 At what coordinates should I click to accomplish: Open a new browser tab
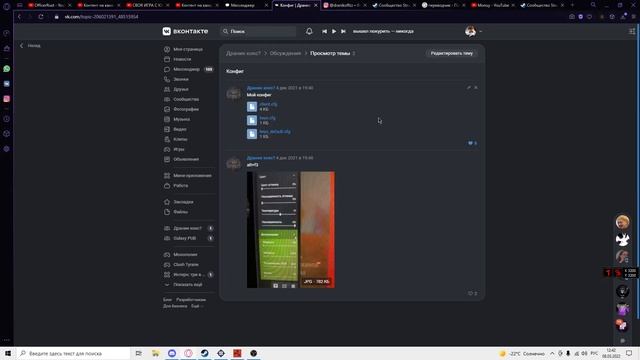(x=572, y=5)
